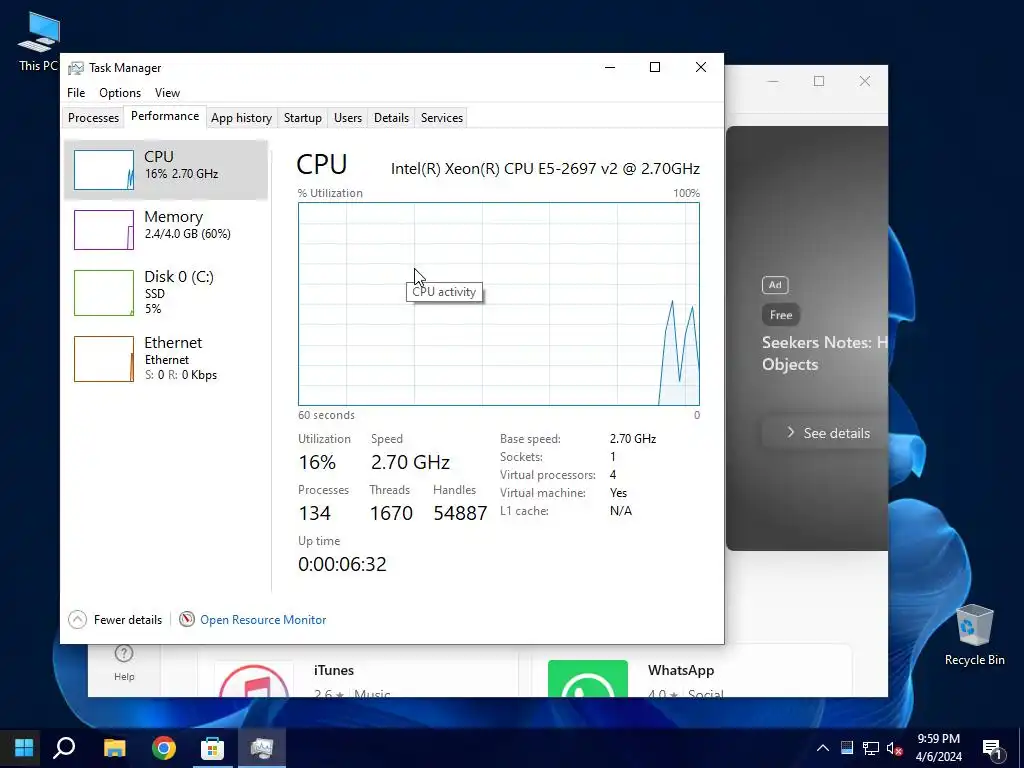The width and height of the screenshot is (1024, 768).
Task: Open taskbar Search magnifier
Action: (64, 748)
